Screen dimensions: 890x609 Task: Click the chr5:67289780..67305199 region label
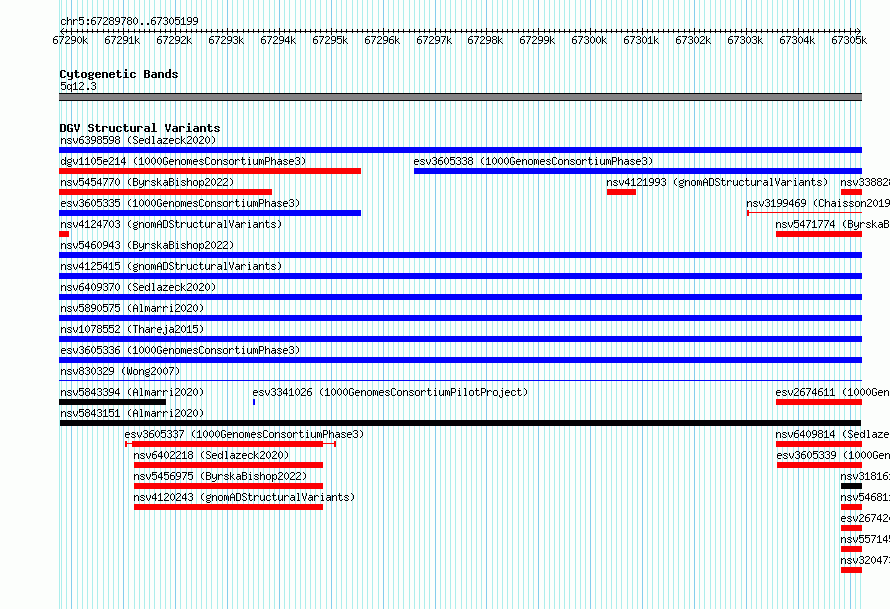(129, 21)
